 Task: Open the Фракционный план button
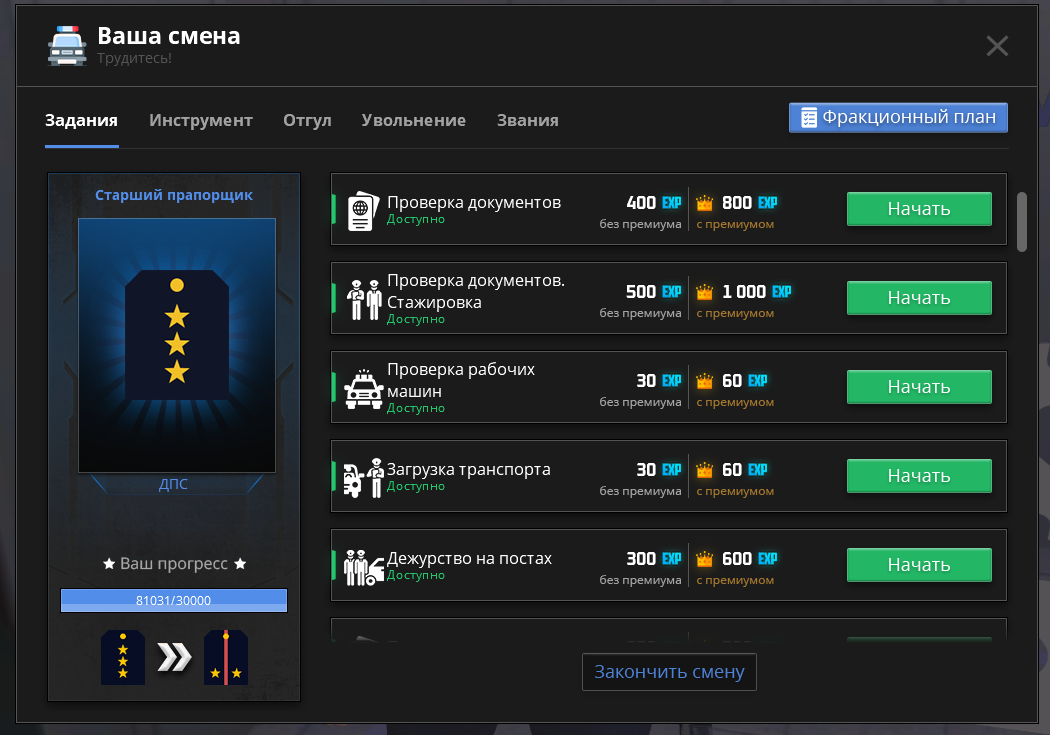[898, 117]
